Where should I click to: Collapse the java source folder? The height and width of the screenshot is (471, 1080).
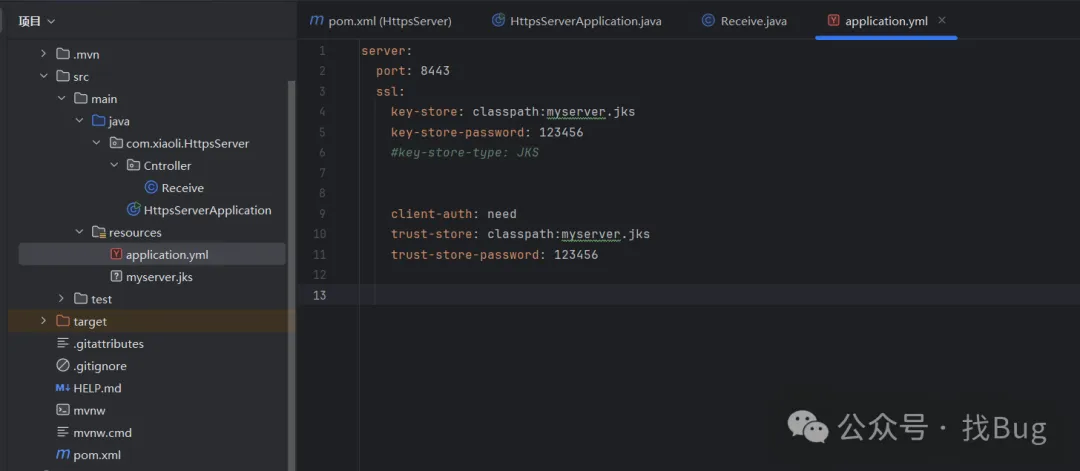[79, 121]
